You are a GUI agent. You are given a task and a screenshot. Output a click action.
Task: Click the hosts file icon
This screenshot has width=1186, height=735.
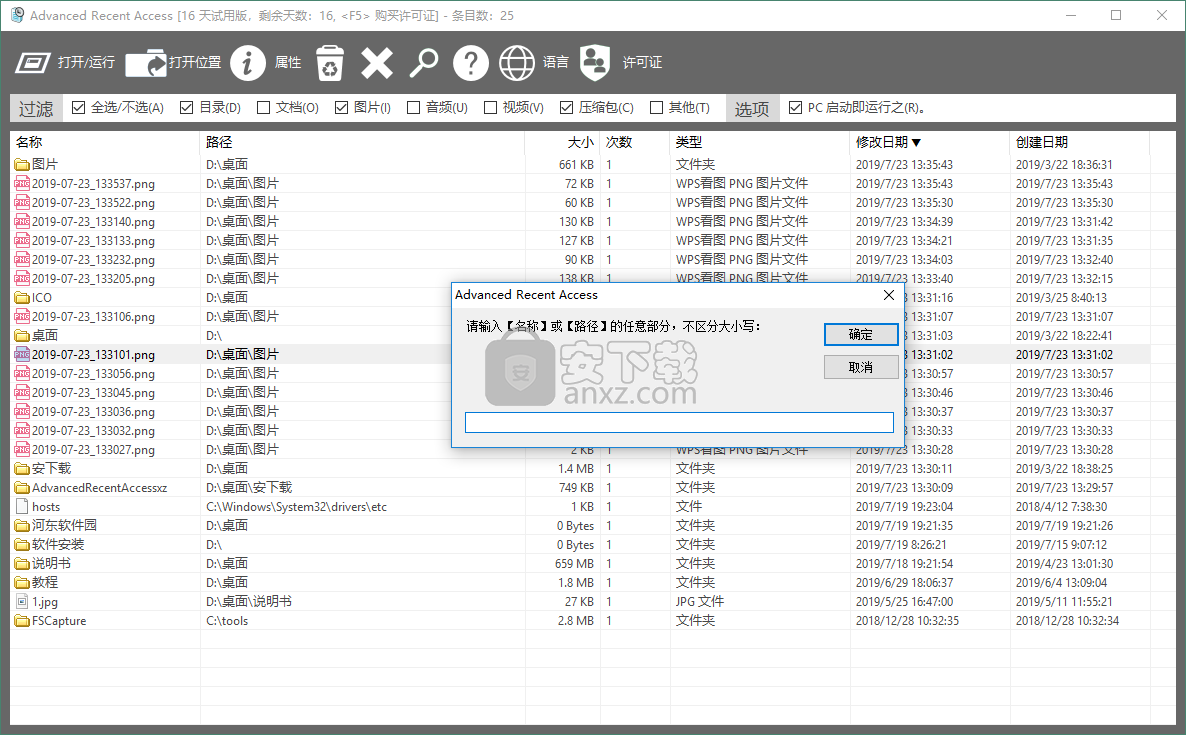point(22,507)
